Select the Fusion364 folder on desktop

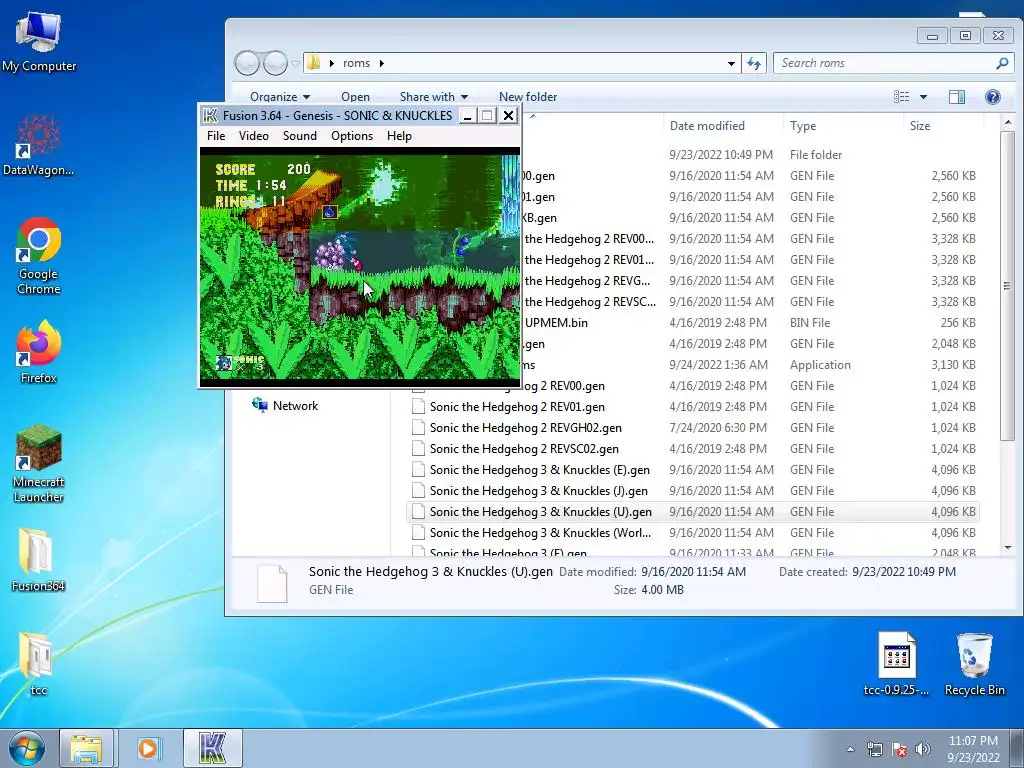[39, 559]
